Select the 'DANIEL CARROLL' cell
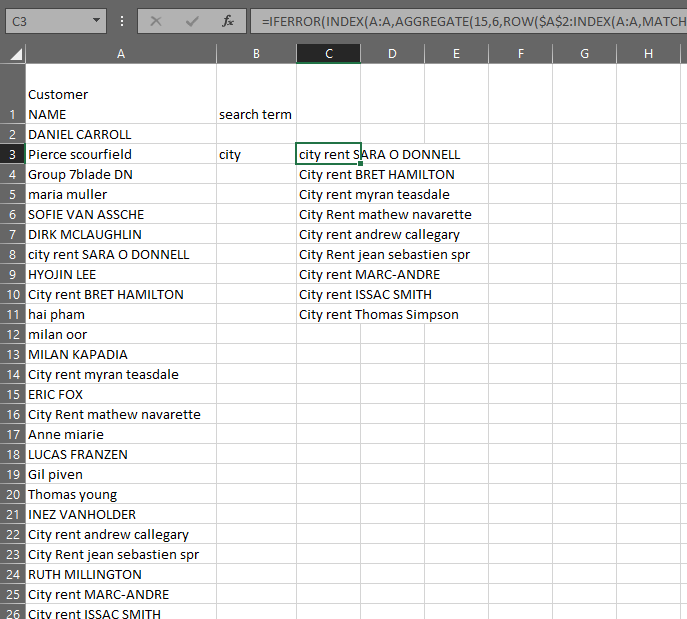Image resolution: width=687 pixels, height=619 pixels. pos(120,134)
